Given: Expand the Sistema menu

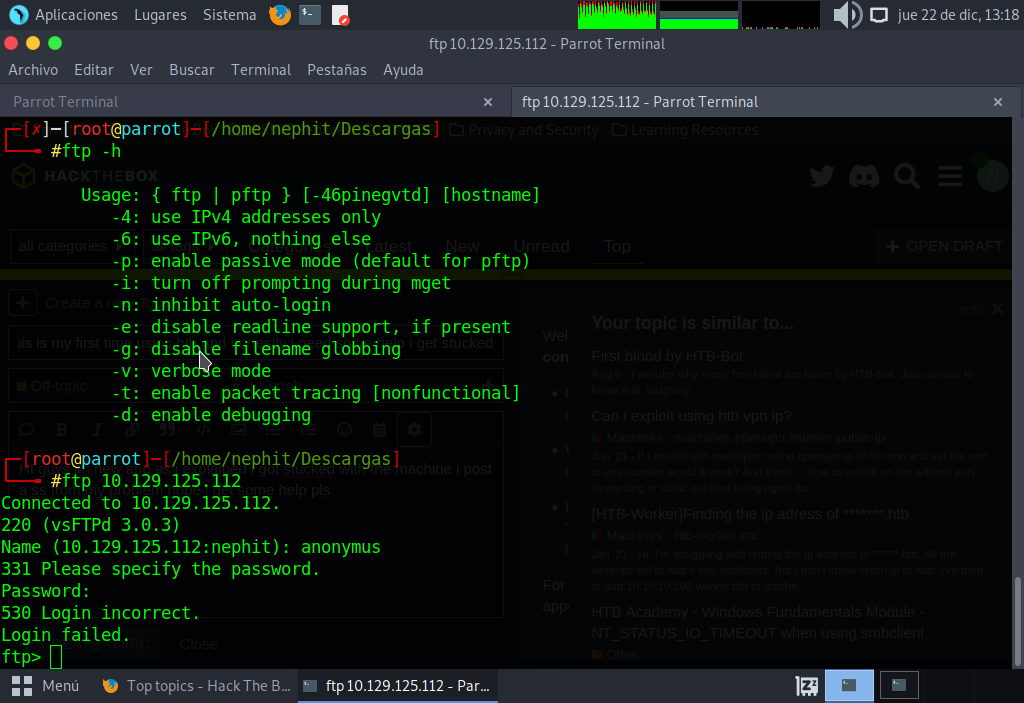Looking at the screenshot, I should 229,15.
